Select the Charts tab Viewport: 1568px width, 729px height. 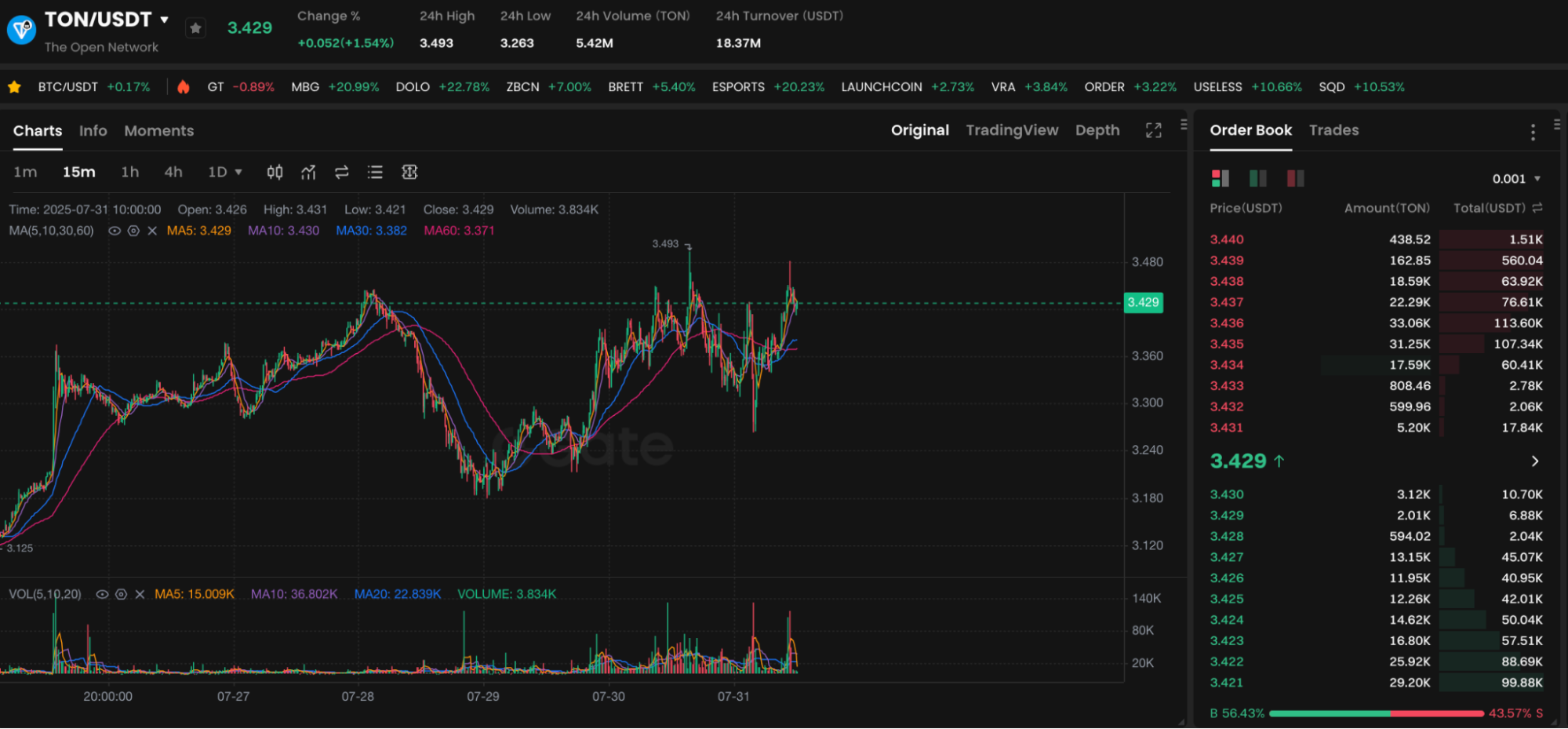pyautogui.click(x=38, y=131)
